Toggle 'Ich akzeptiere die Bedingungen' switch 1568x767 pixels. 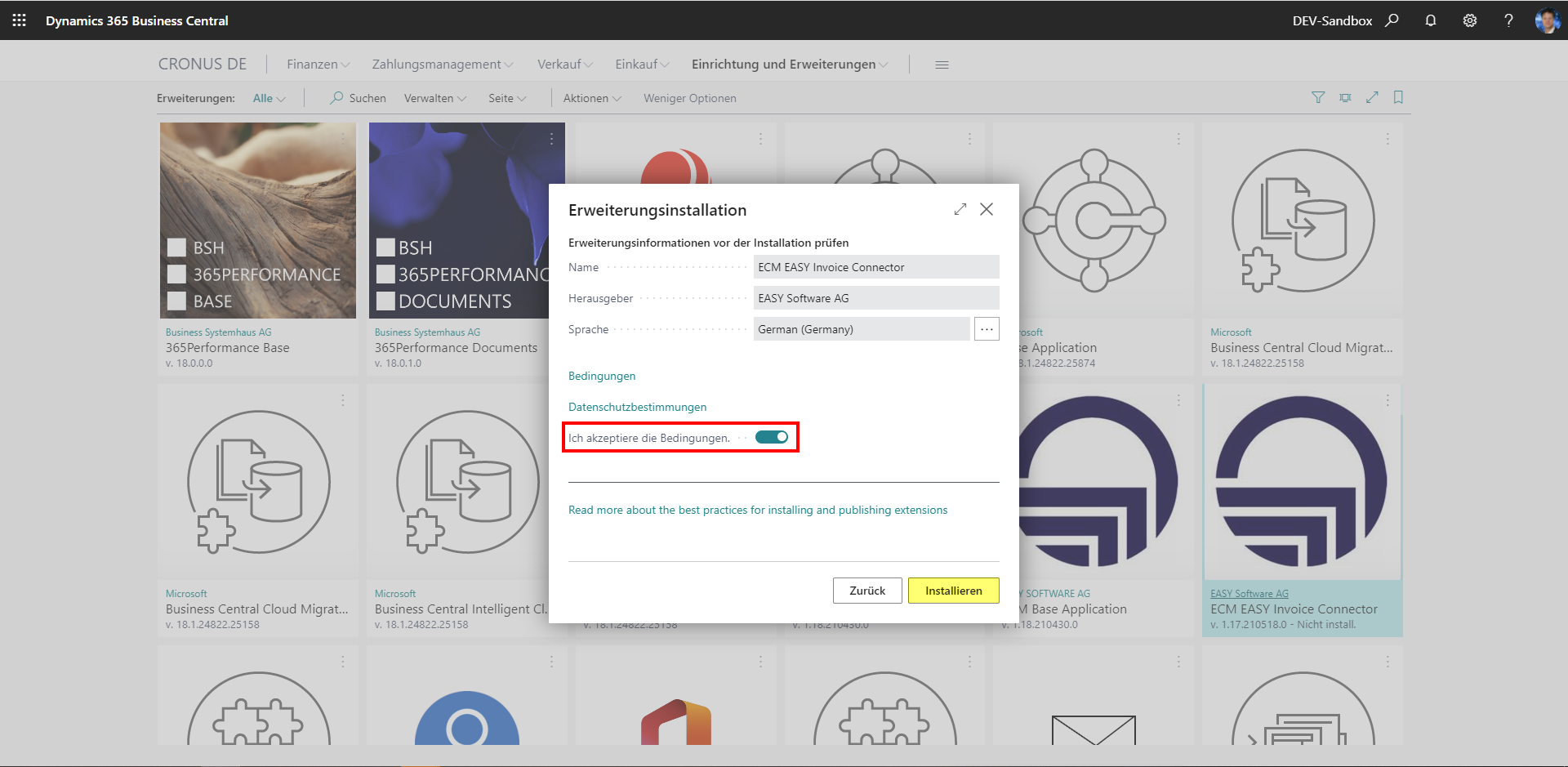click(771, 438)
